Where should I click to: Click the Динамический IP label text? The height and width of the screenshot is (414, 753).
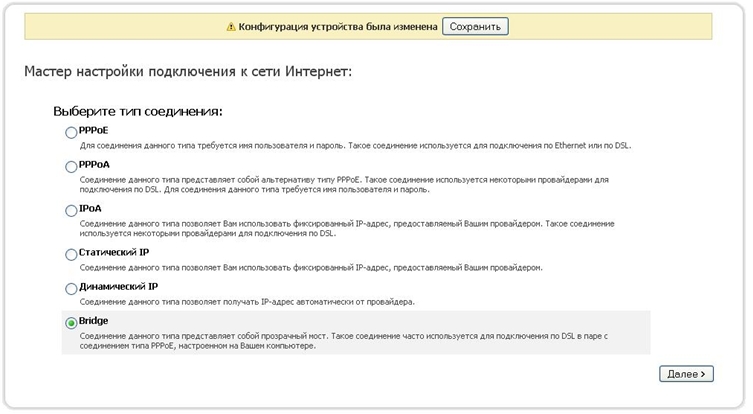click(118, 286)
